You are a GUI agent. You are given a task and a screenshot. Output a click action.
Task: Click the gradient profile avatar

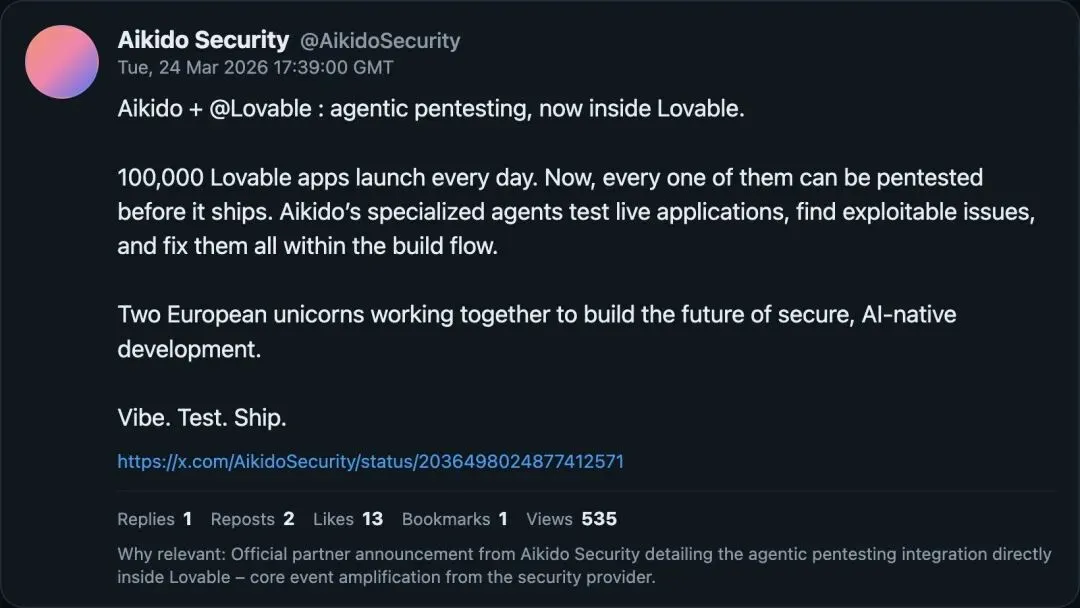62,62
